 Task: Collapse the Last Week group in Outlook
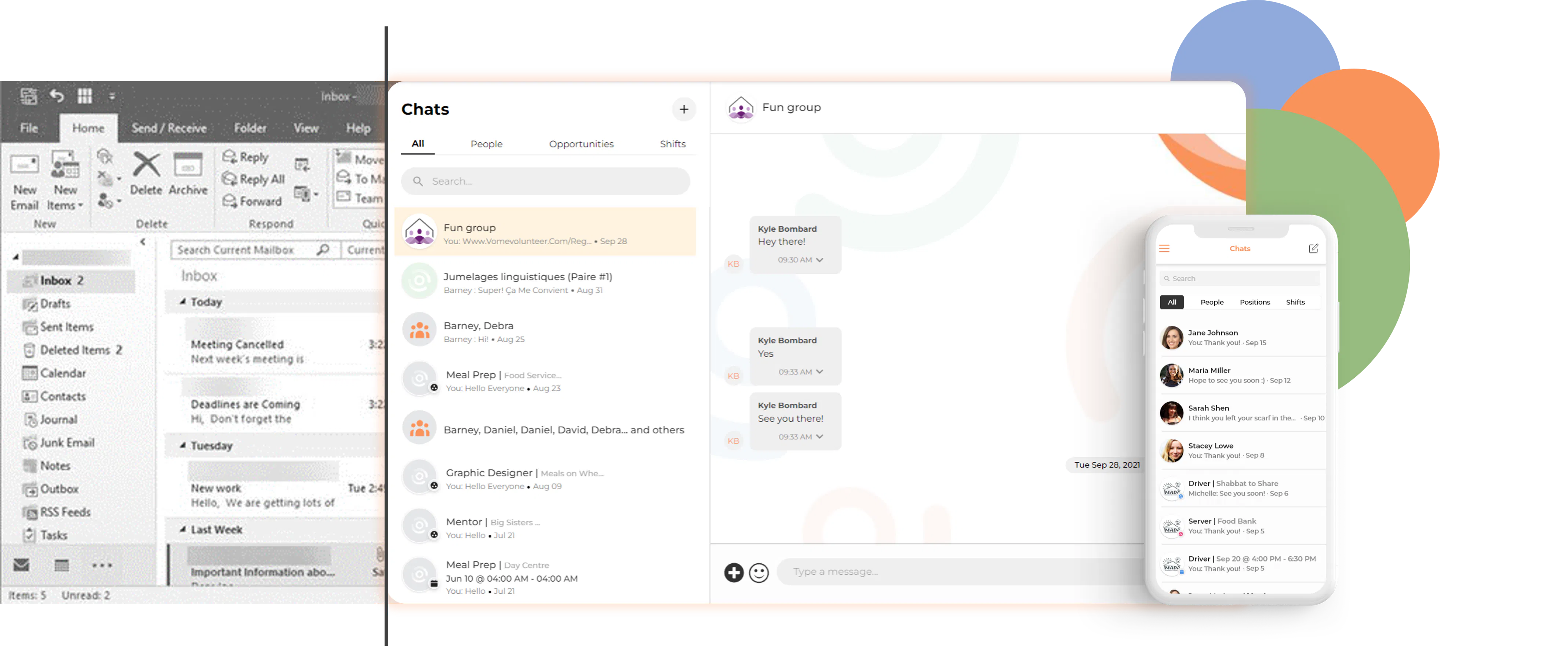pyautogui.click(x=182, y=529)
